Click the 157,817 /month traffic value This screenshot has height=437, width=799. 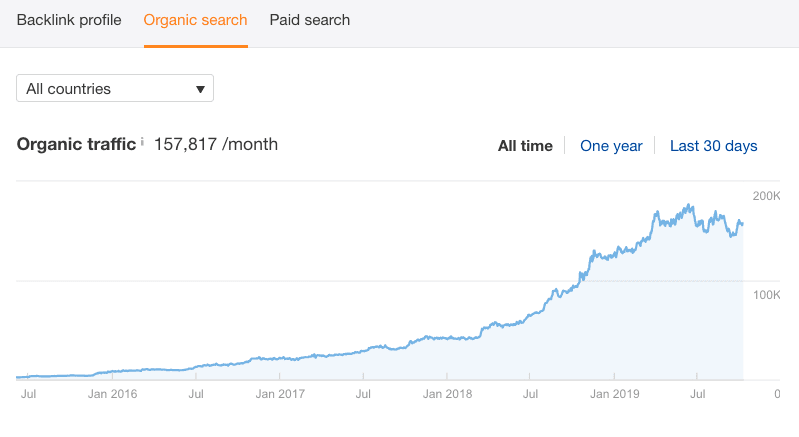click(x=216, y=145)
